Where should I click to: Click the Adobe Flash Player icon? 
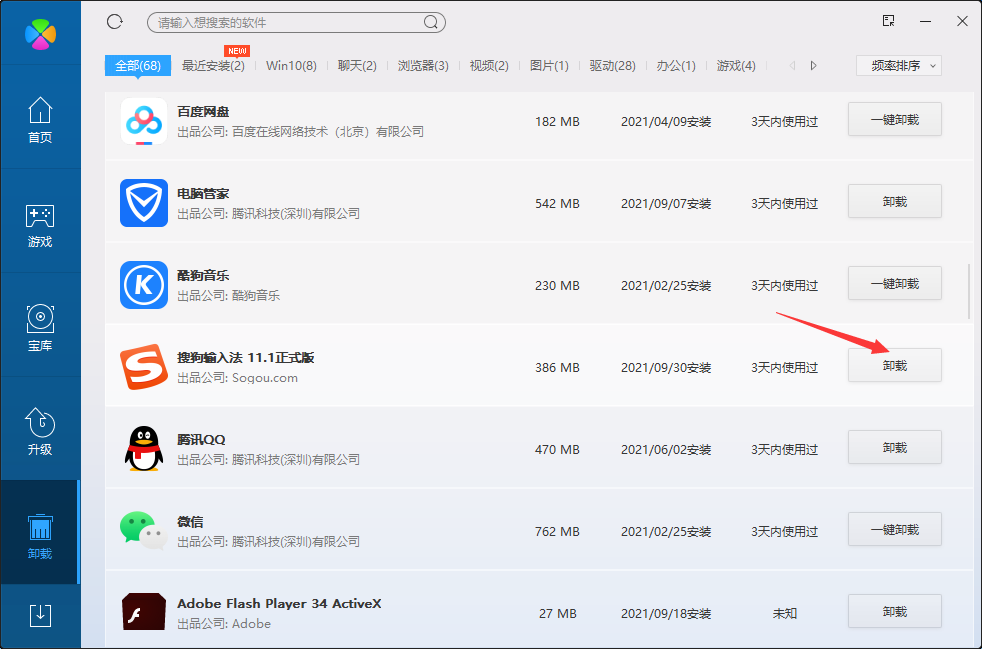point(144,612)
